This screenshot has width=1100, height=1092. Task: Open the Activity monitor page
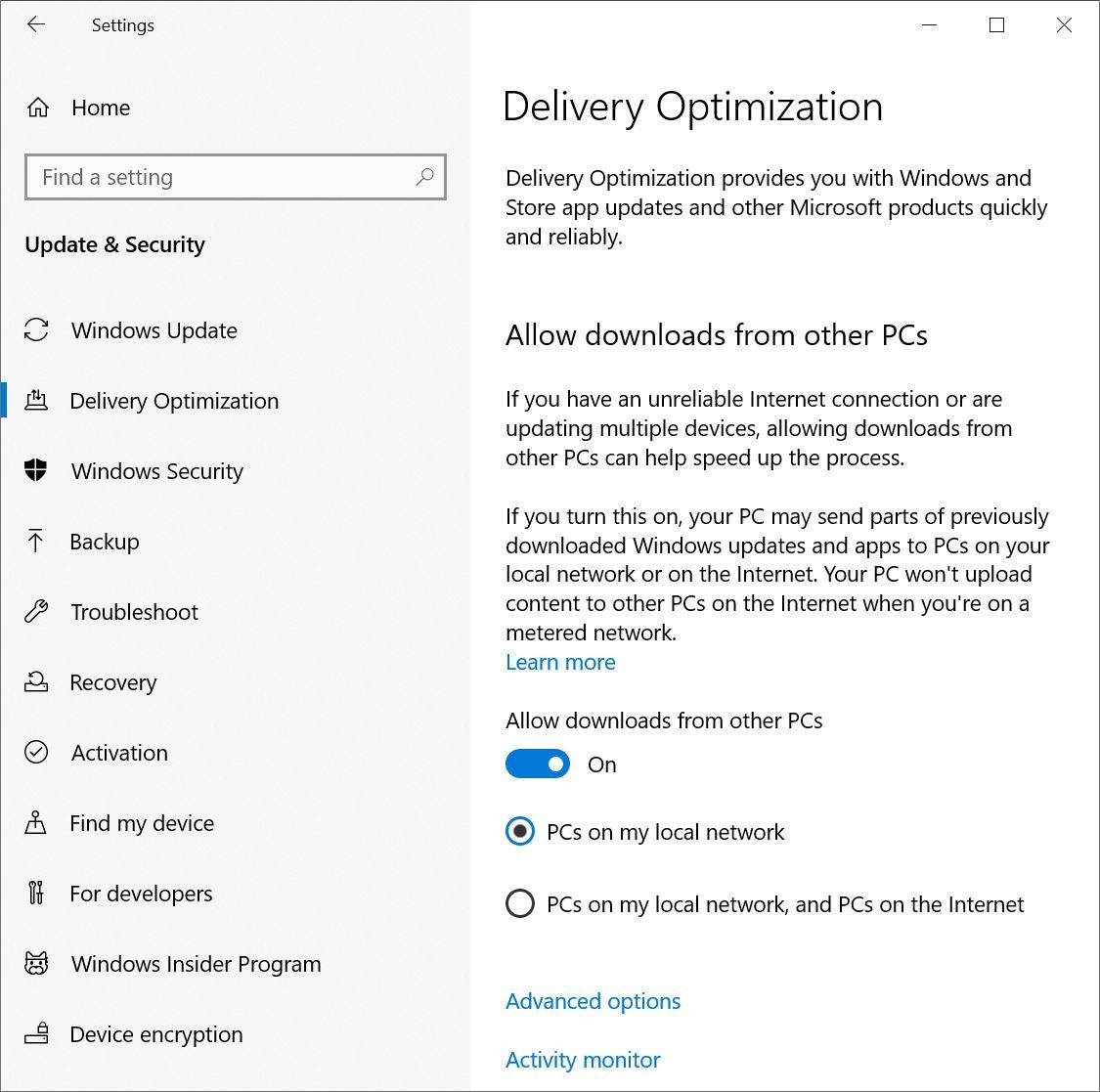click(582, 1060)
